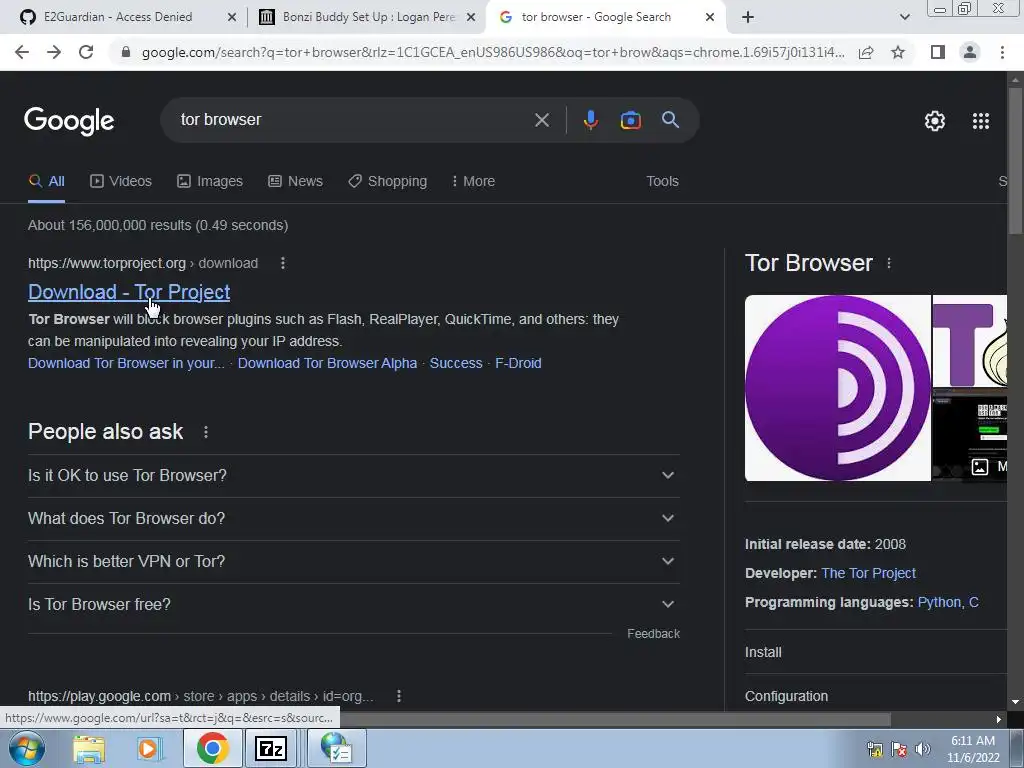1024x768 pixels.
Task: Click the Google logo
Action: [x=69, y=121]
